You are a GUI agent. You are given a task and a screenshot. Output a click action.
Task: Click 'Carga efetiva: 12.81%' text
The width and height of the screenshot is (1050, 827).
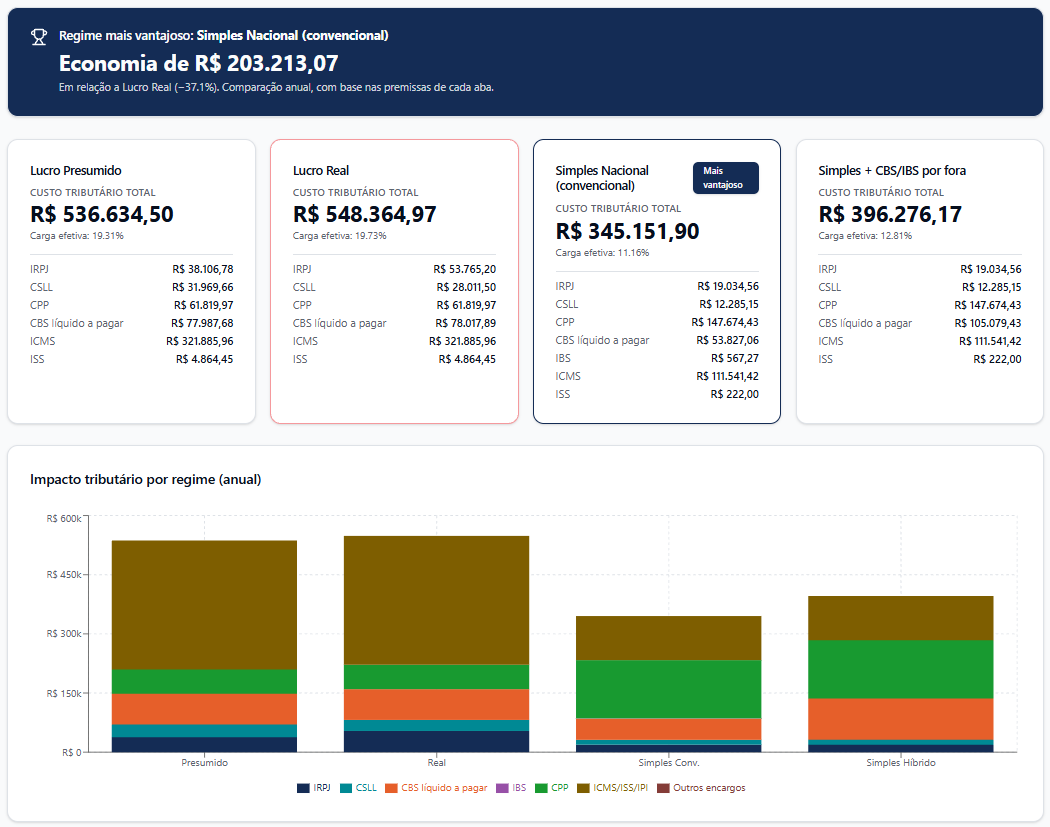865,236
